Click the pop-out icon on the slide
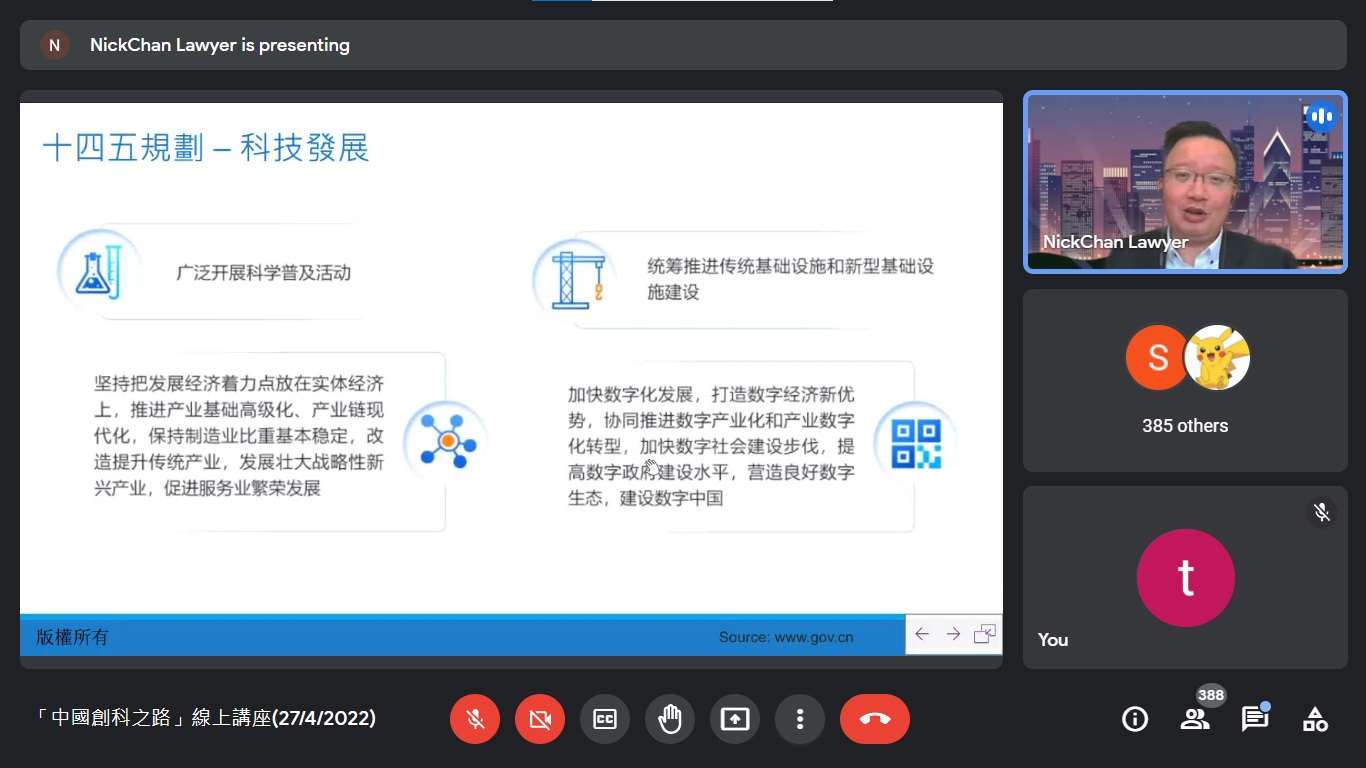 click(985, 634)
